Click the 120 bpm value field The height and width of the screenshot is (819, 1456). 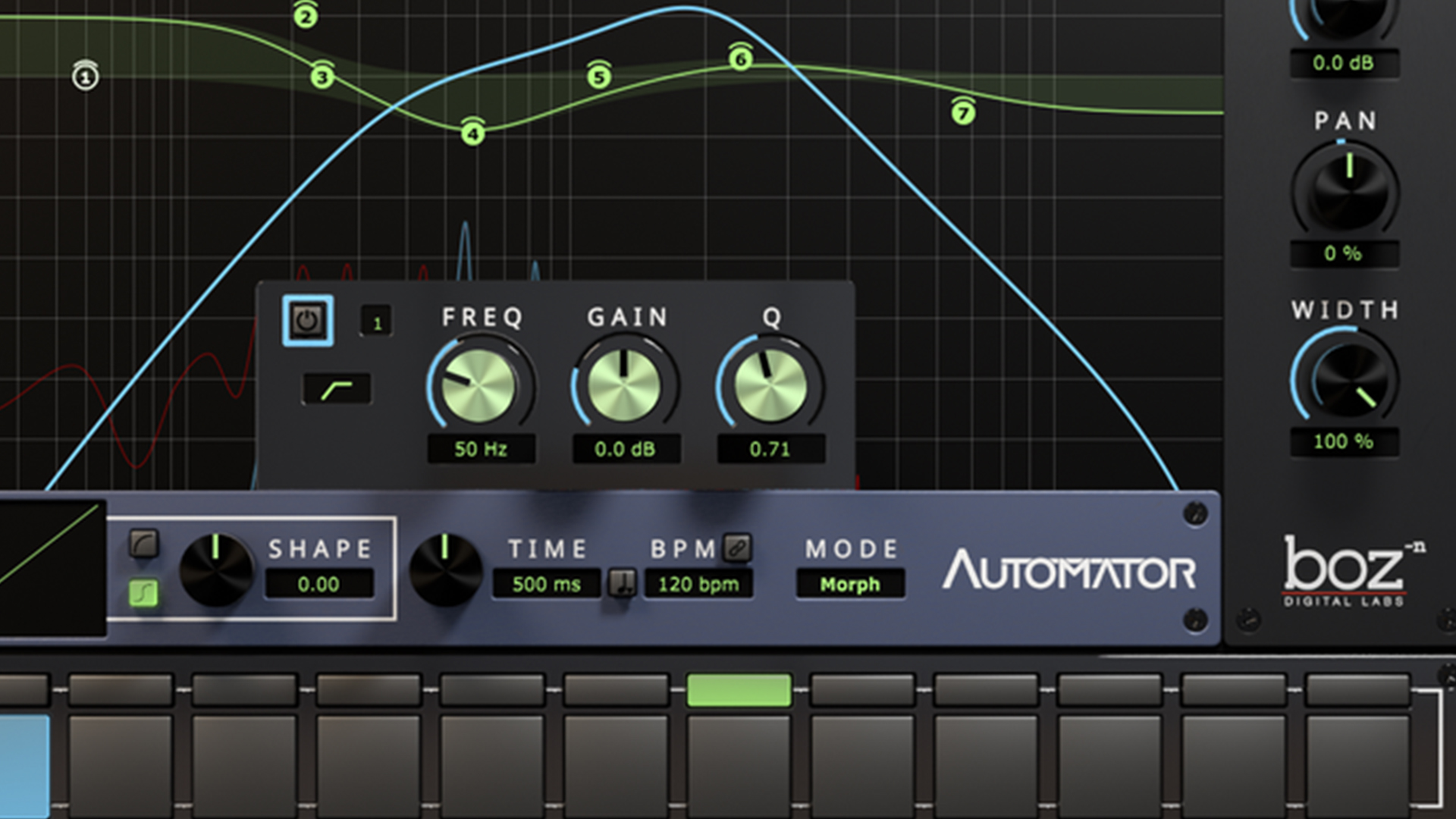698,584
